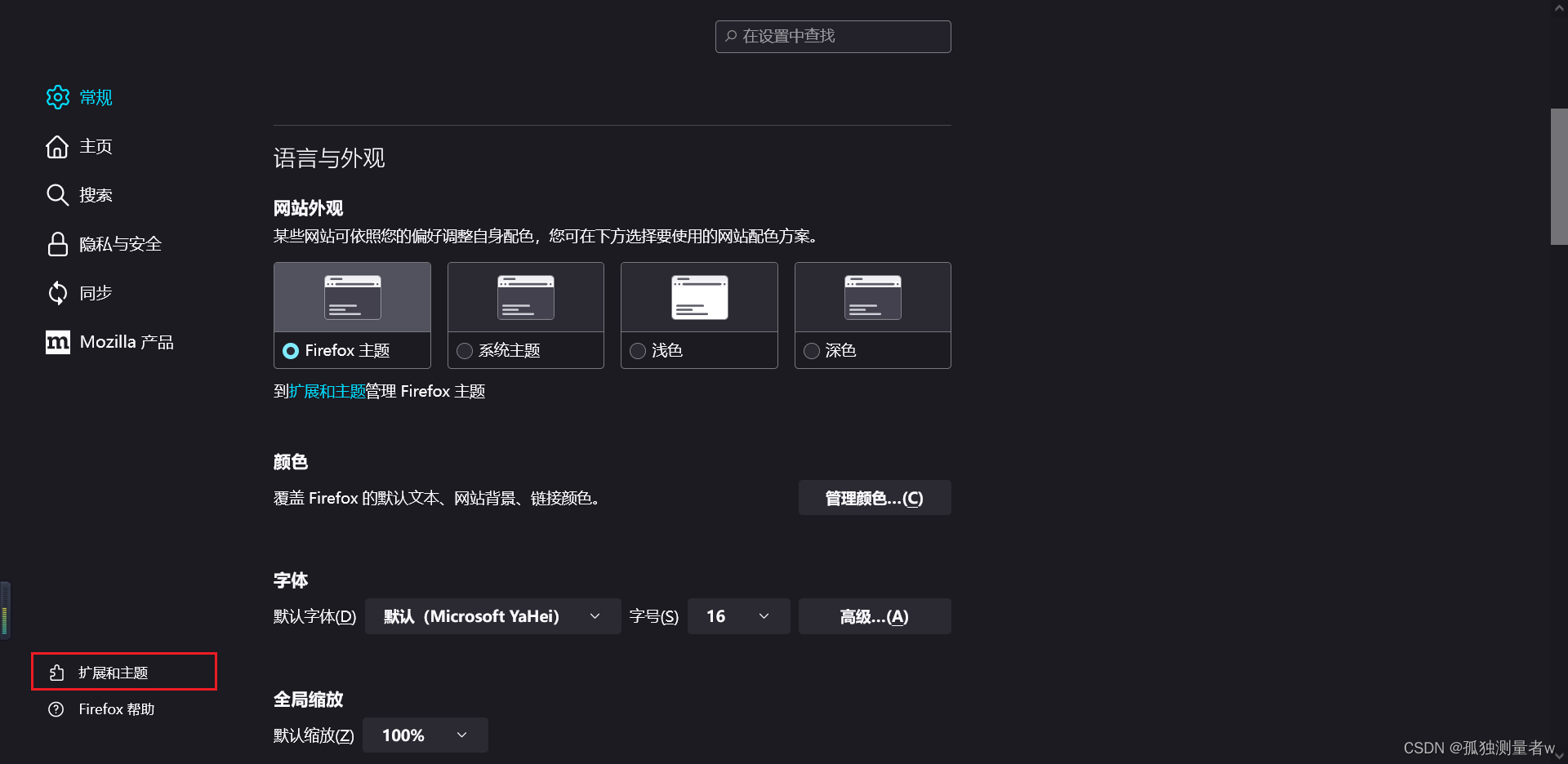Click the light theme preview thumbnail
Image resolution: width=1568 pixels, height=764 pixels.
point(699,297)
